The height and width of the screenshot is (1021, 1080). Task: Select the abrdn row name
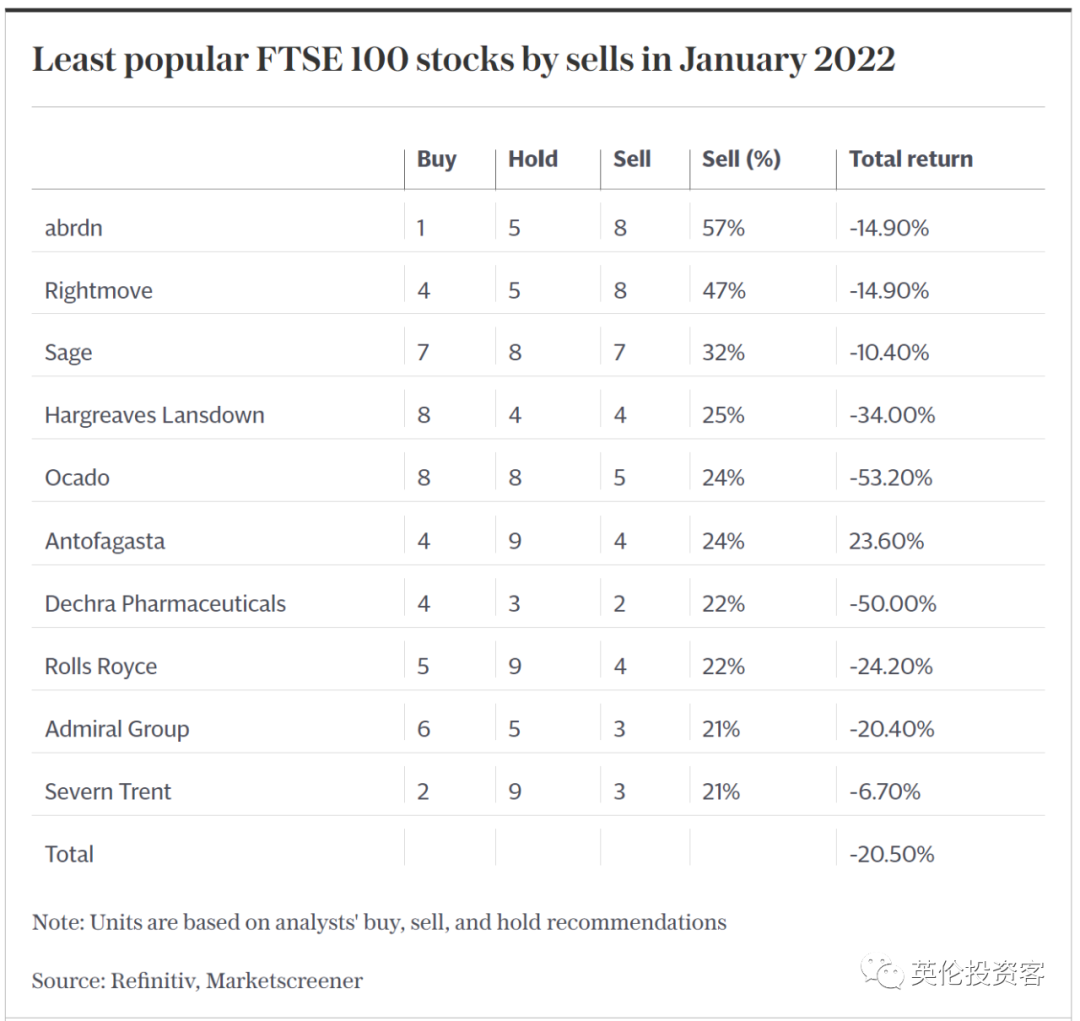coord(73,228)
